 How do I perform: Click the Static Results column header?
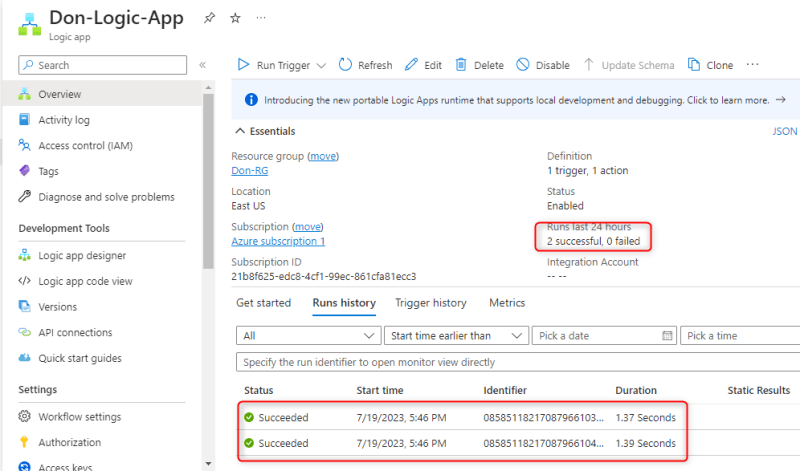[759, 390]
